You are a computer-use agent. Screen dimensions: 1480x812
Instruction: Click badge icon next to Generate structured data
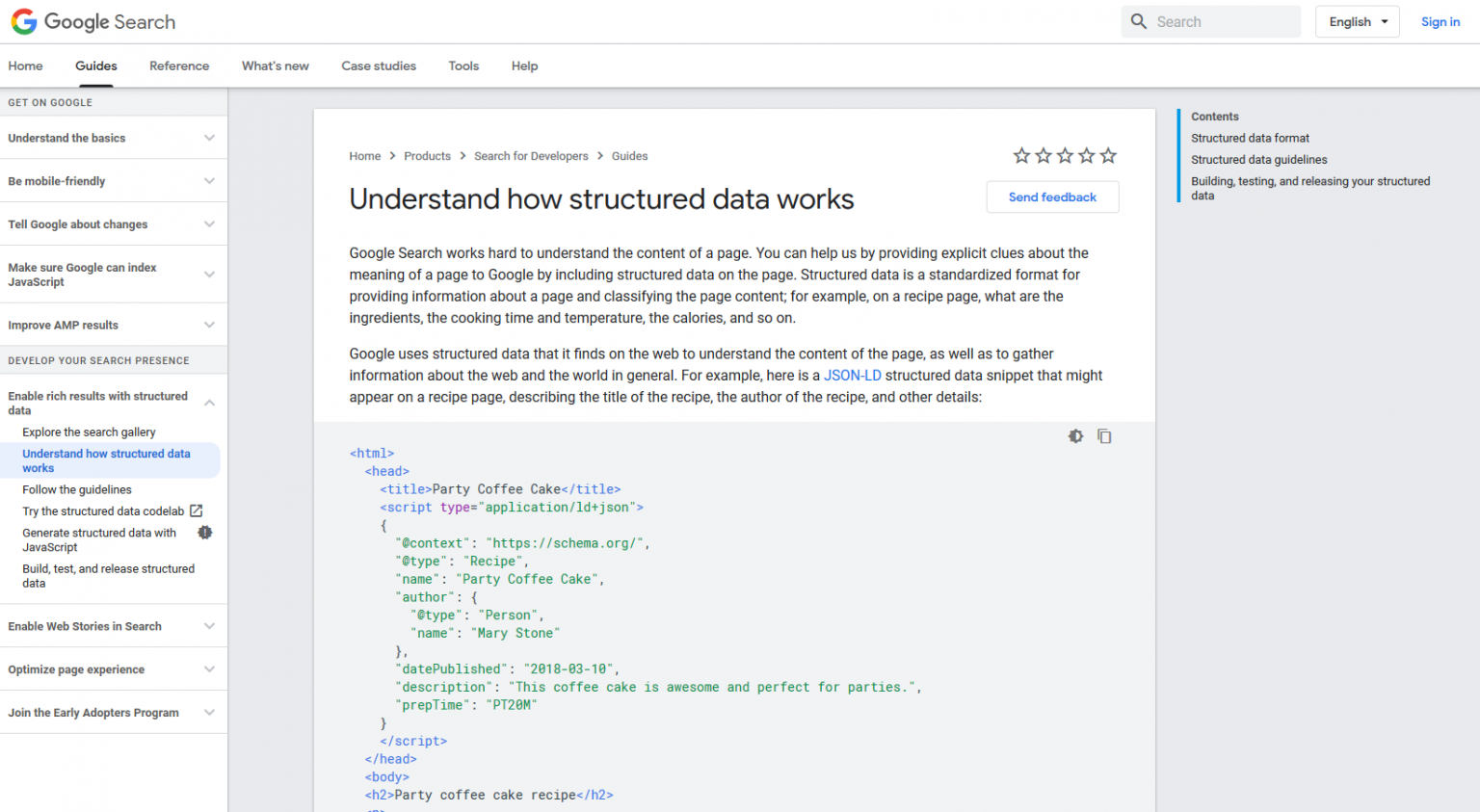coord(204,533)
